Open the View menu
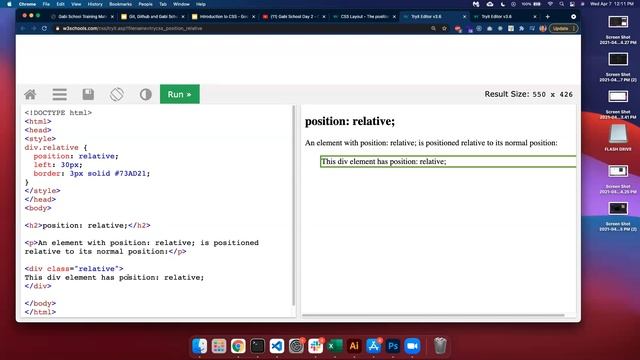This screenshot has height=360, width=640. pos(76,4)
